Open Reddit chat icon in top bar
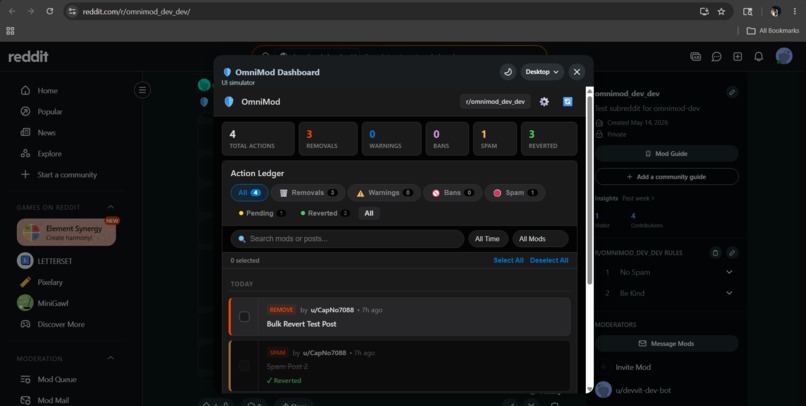Screen dimensions: 806x406 [717, 57]
